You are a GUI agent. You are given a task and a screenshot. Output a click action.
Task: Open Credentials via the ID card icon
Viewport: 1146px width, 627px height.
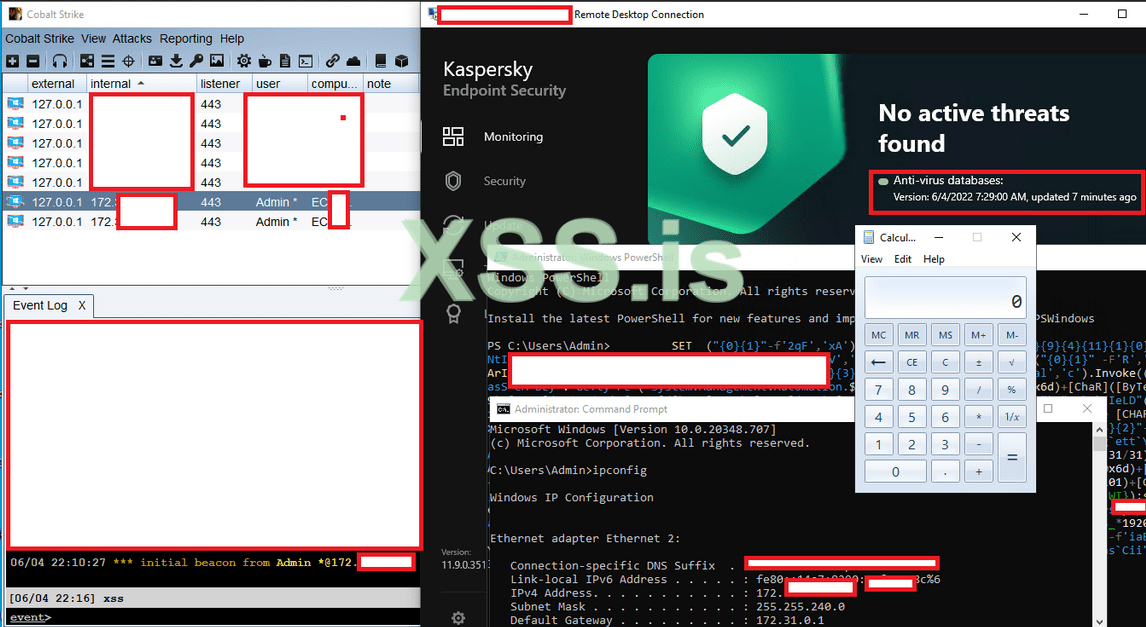tap(155, 61)
